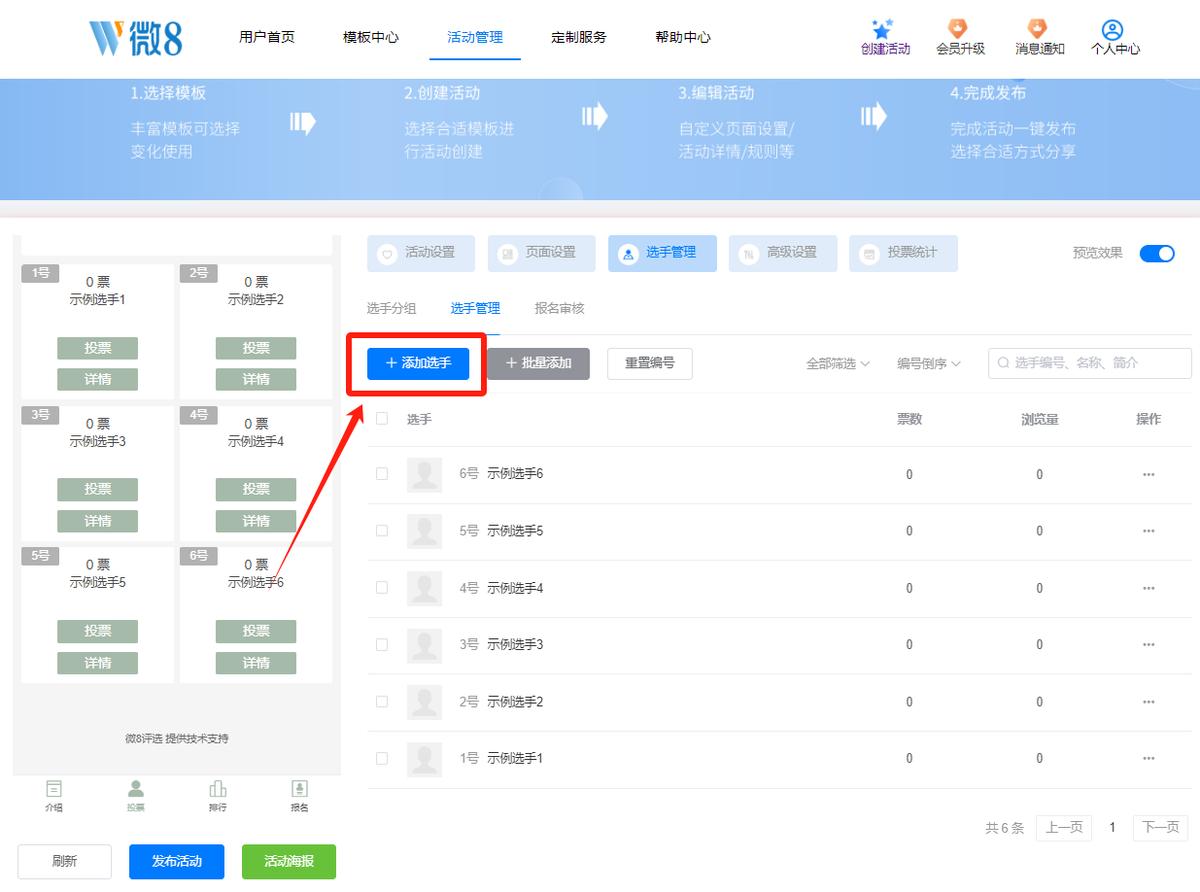Screen dimensions: 1200x892
Task: Open 帮助中心 in top navigation
Action: [683, 37]
